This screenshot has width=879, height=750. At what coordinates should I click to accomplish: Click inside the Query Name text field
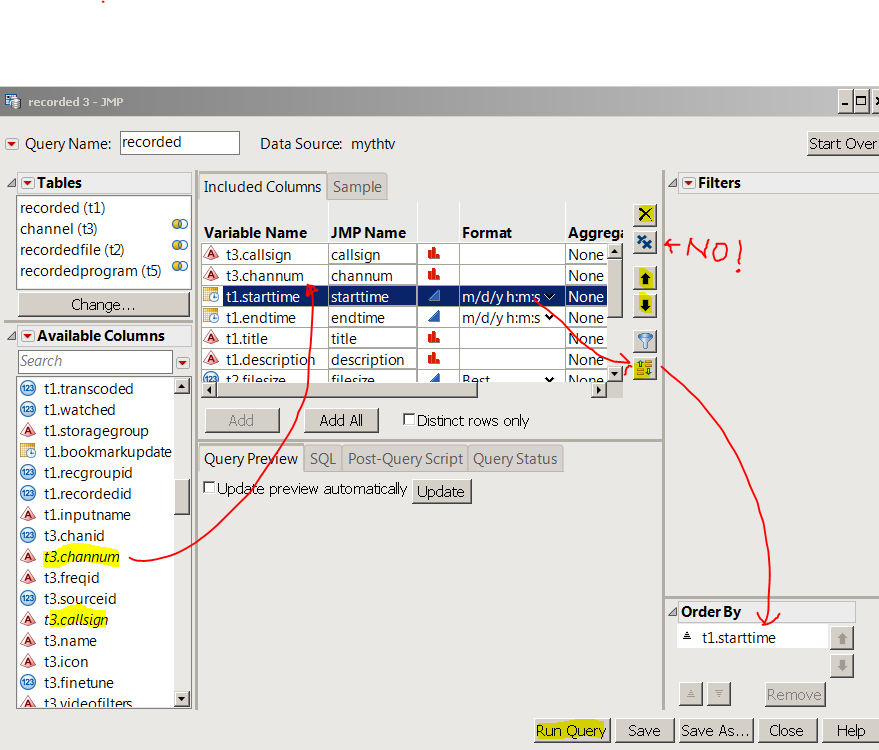coord(179,142)
